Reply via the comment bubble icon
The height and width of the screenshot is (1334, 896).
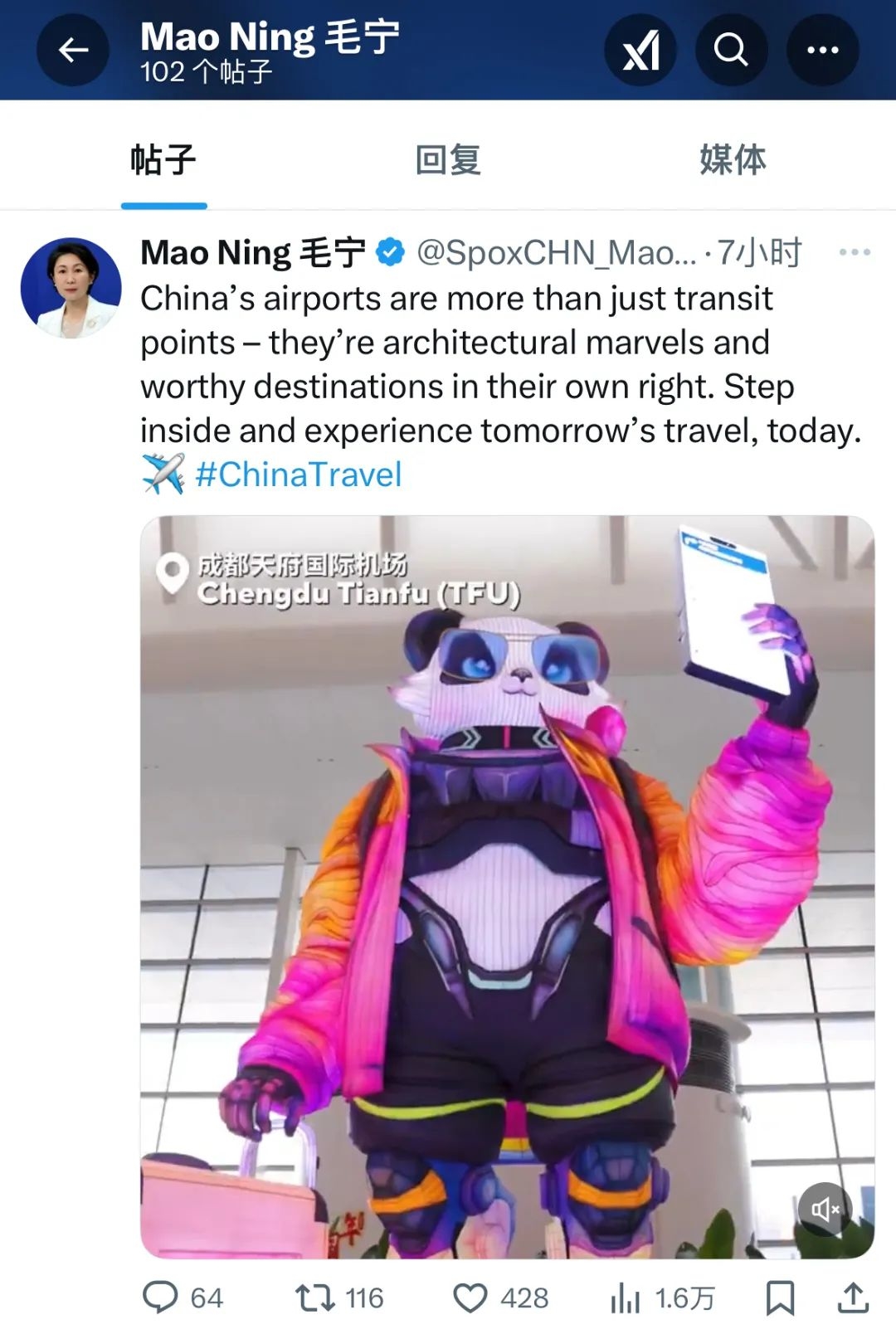coord(160,1298)
